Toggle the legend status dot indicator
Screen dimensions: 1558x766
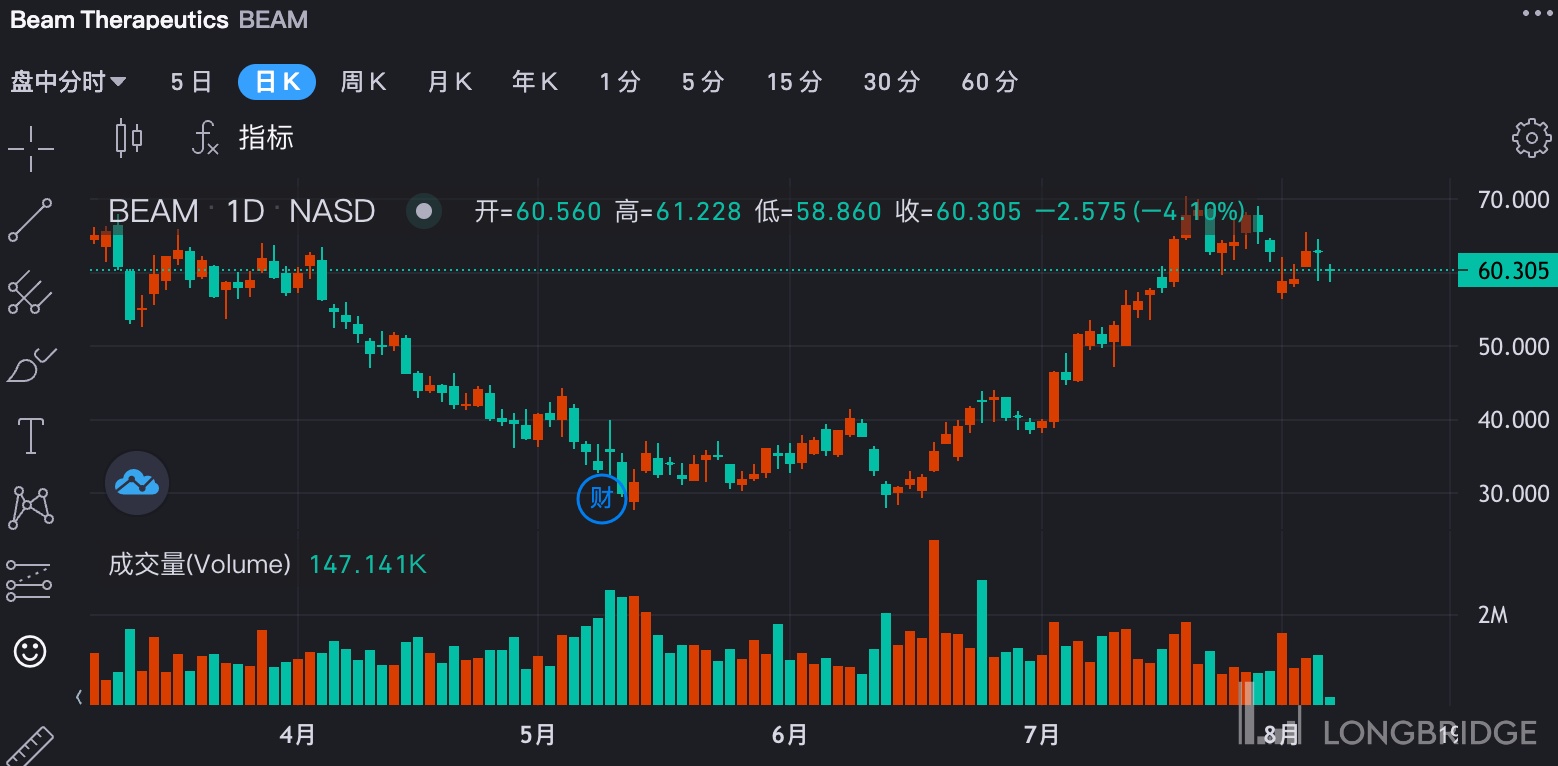coord(424,211)
